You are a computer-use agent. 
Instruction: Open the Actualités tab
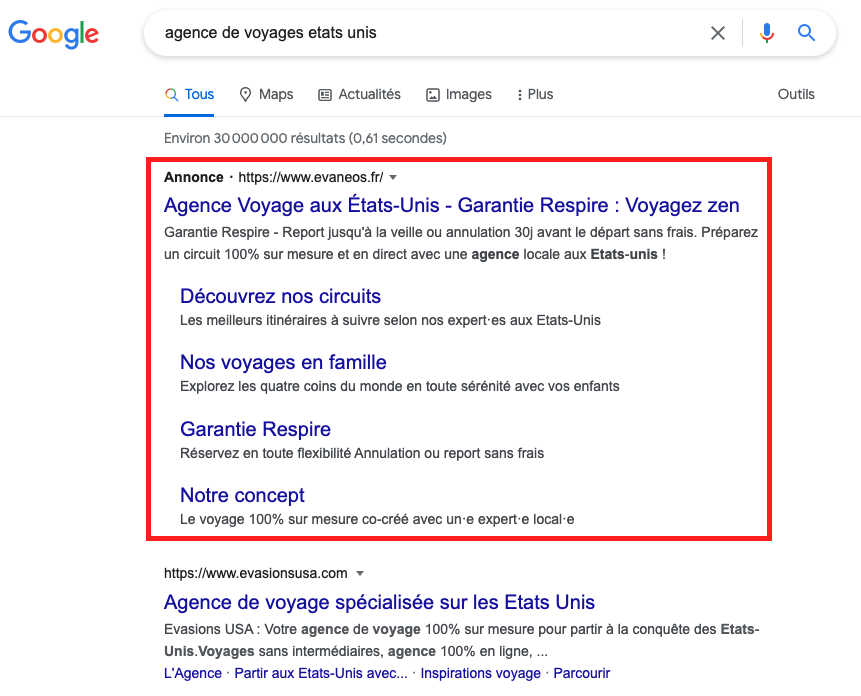tap(360, 94)
